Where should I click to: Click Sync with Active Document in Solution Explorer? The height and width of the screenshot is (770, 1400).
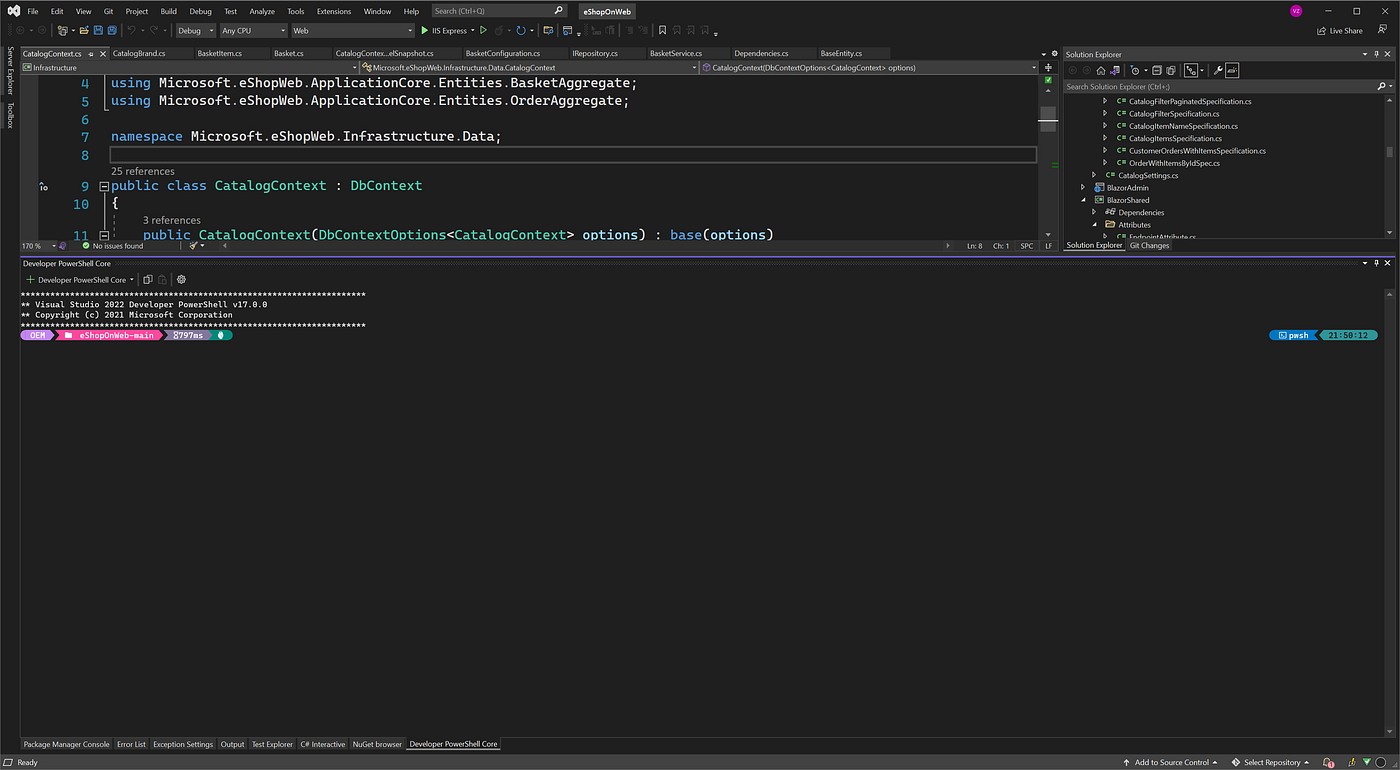pyautogui.click(x=1114, y=70)
